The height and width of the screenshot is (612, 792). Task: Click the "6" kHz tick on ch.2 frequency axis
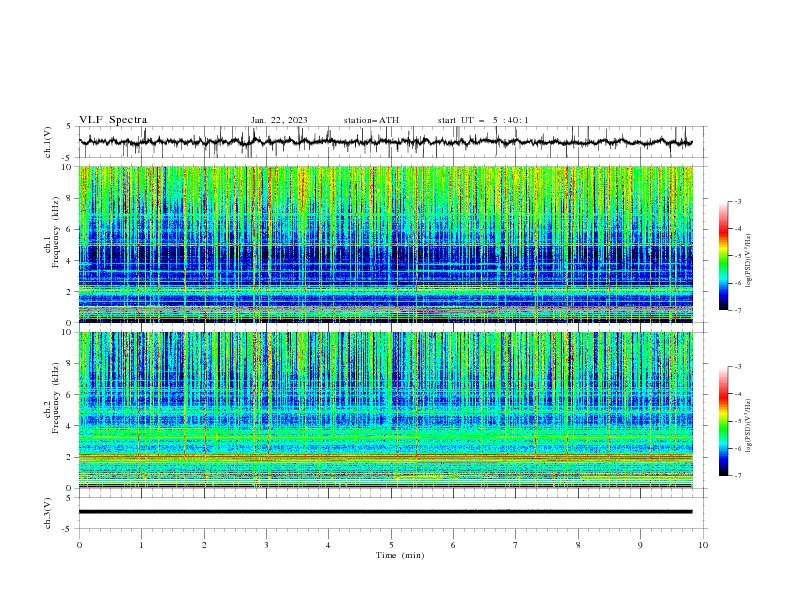70,395
